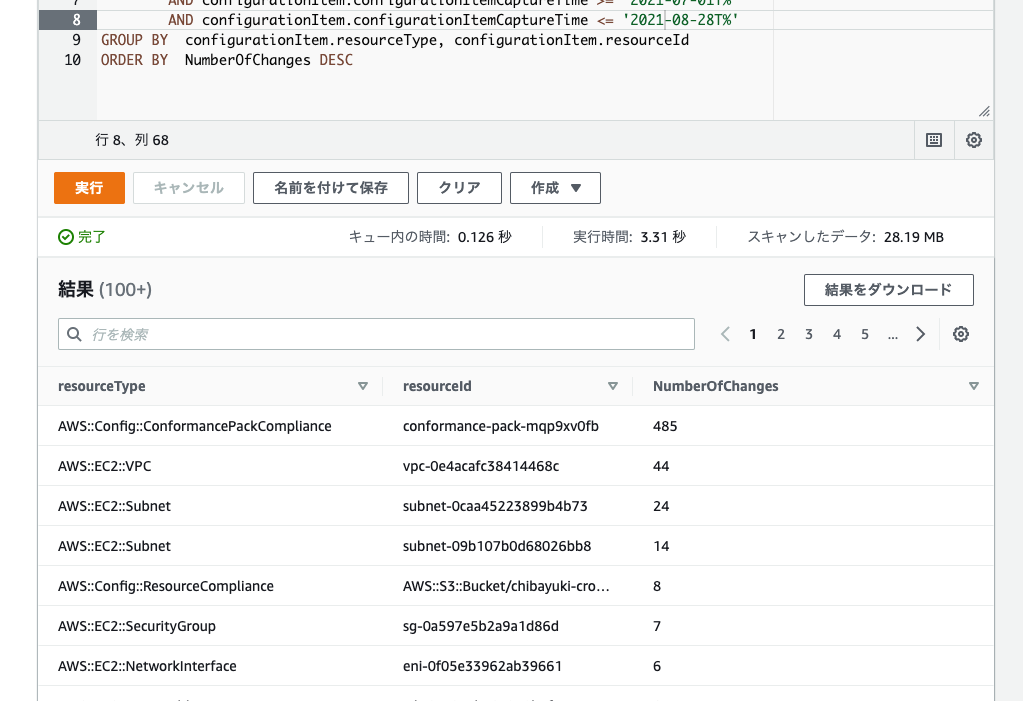Image resolution: width=1023 pixels, height=701 pixels.
Task: Click ORDER BY keyword on line 10
Action: coord(134,60)
